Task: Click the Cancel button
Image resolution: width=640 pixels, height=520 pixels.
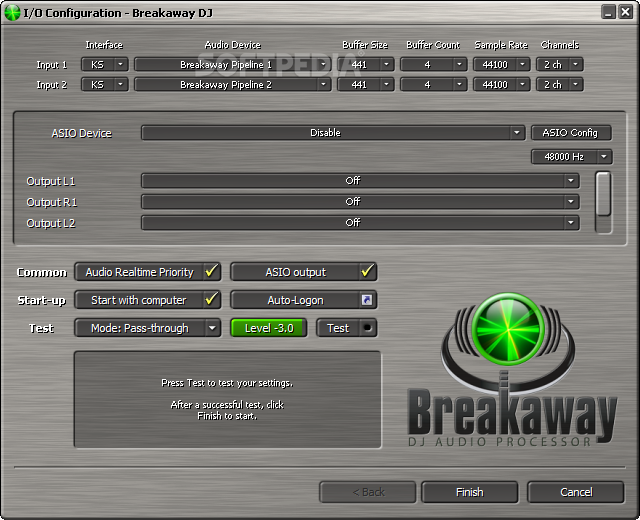Action: coord(576,492)
